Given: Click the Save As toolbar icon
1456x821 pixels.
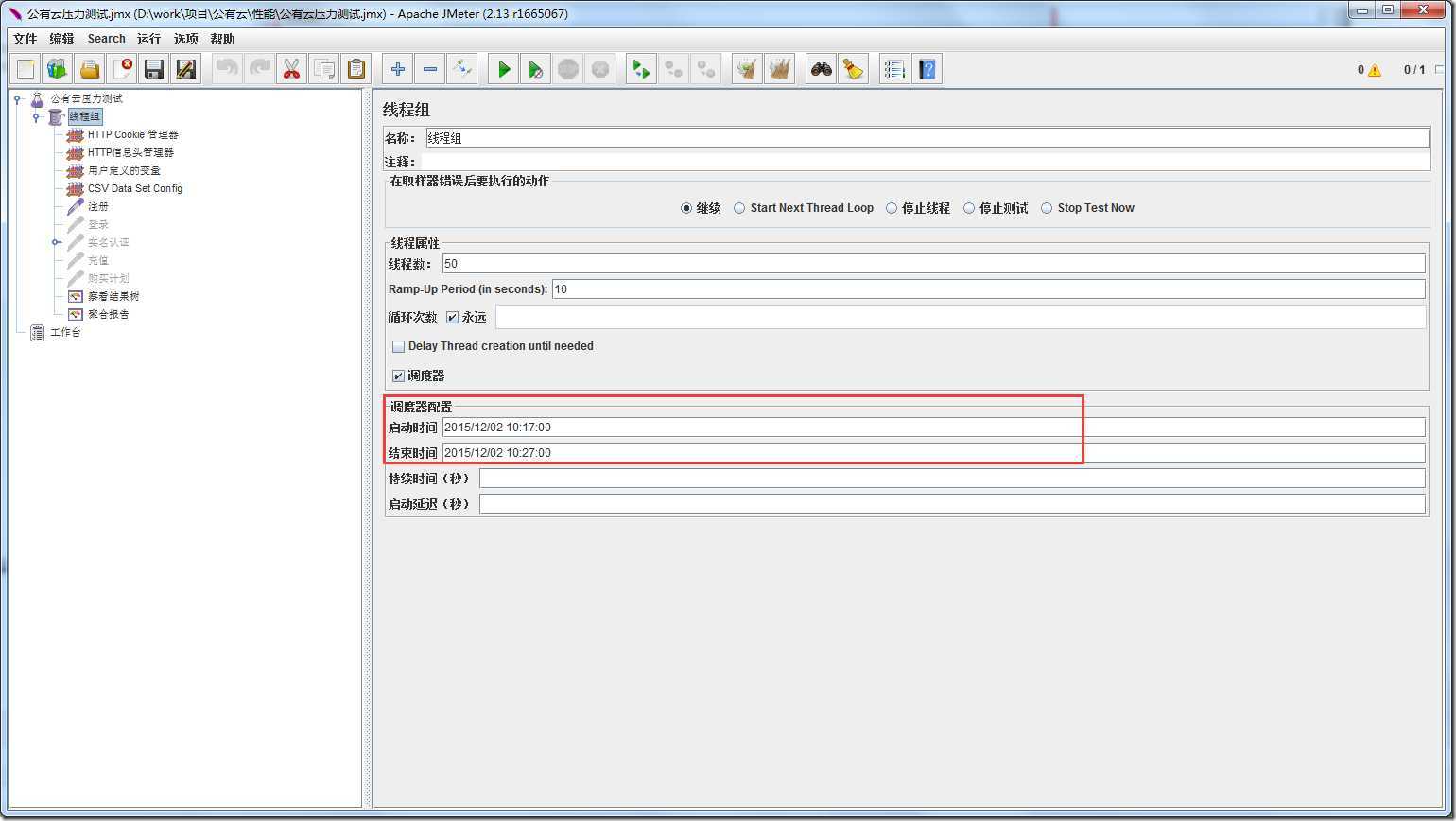Looking at the screenshot, I should click(x=186, y=69).
